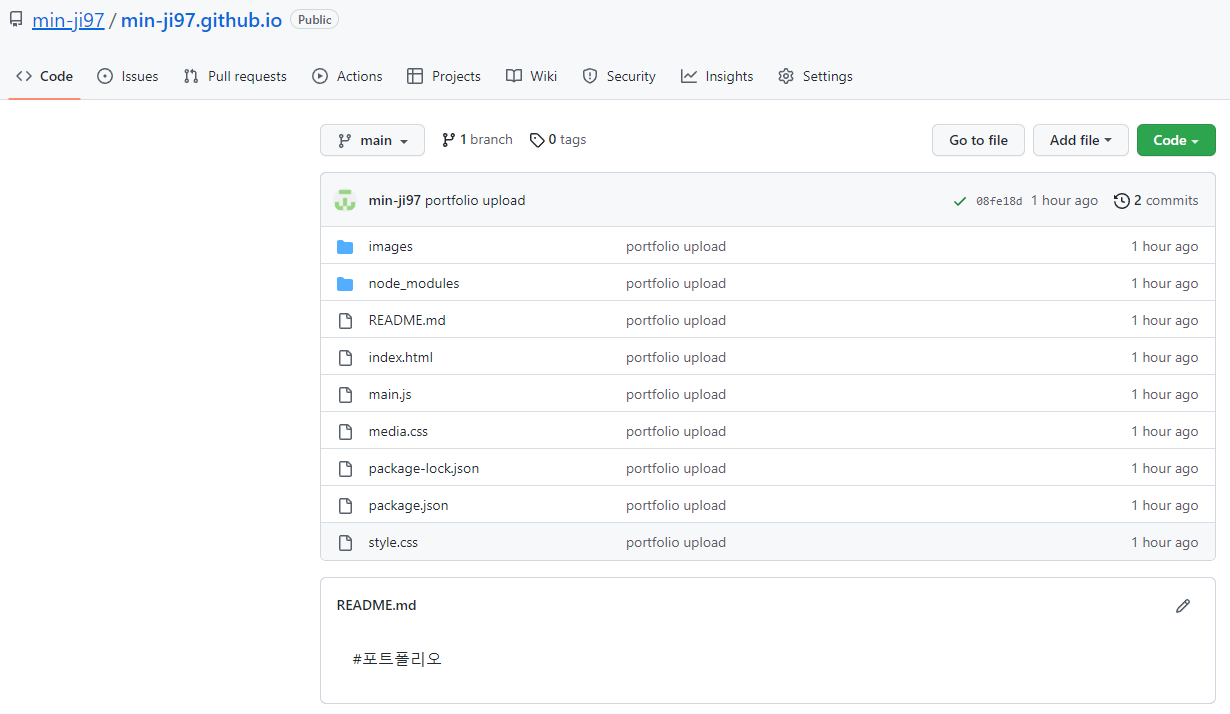The width and height of the screenshot is (1230, 714).
Task: Click the #포트폴리오 readme text
Action: 397,659
